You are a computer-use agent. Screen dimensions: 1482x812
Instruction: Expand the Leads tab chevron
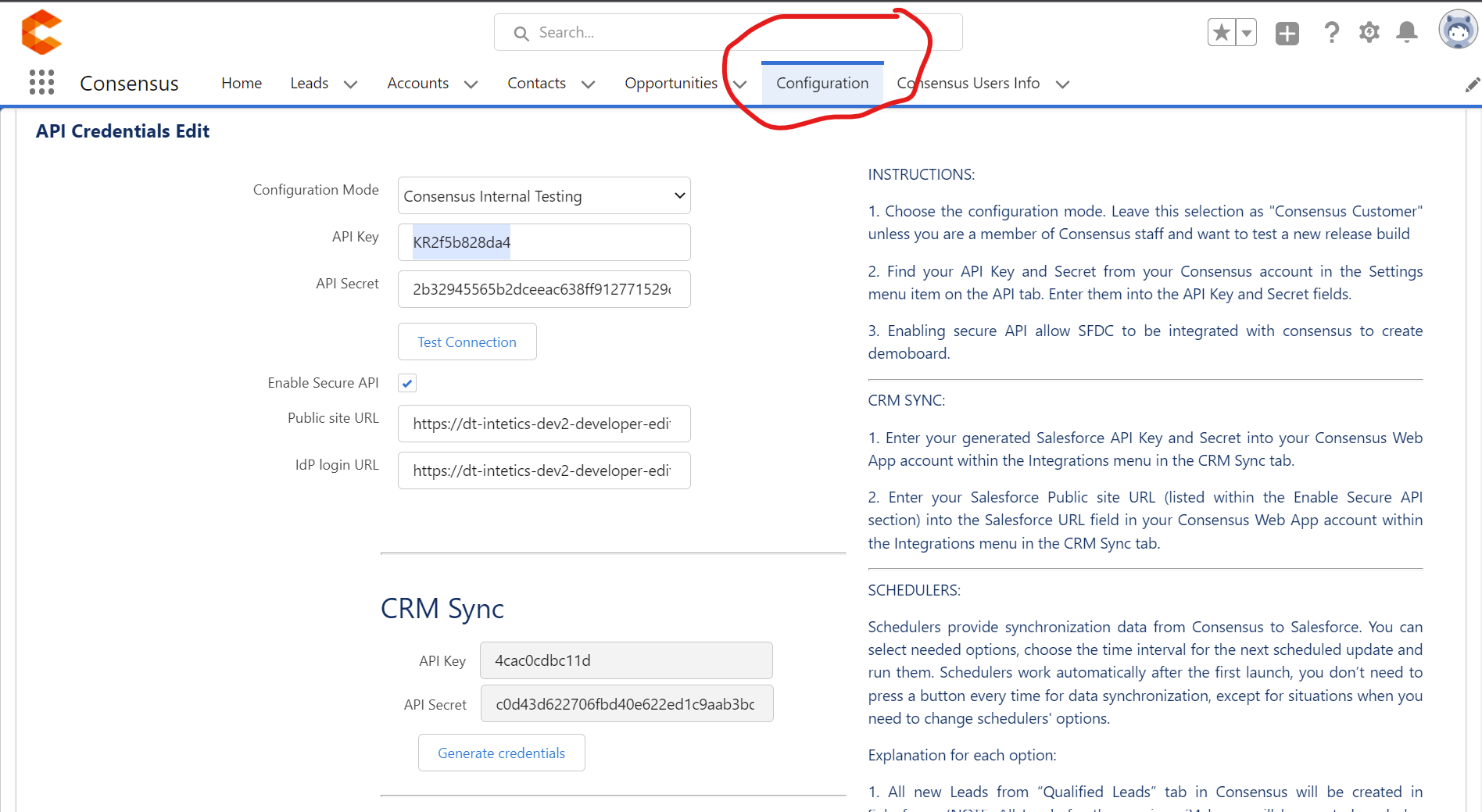(350, 84)
